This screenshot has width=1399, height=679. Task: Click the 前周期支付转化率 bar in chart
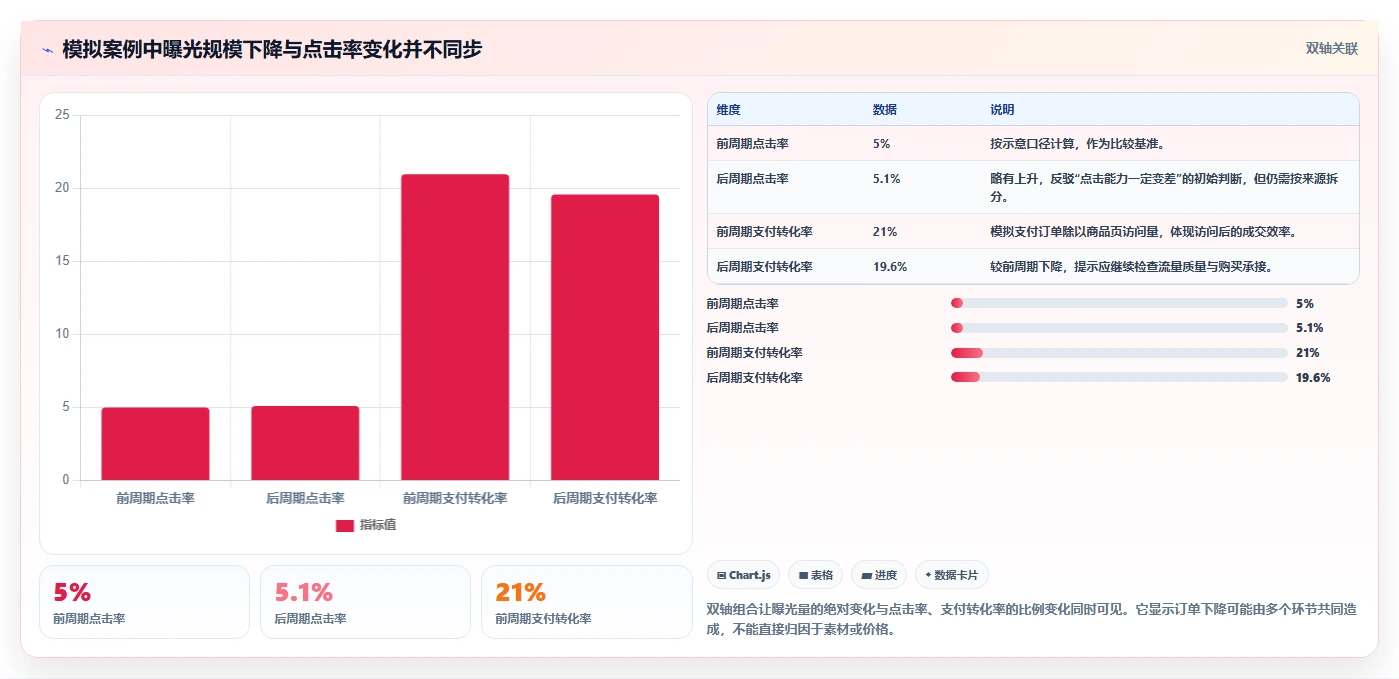455,327
